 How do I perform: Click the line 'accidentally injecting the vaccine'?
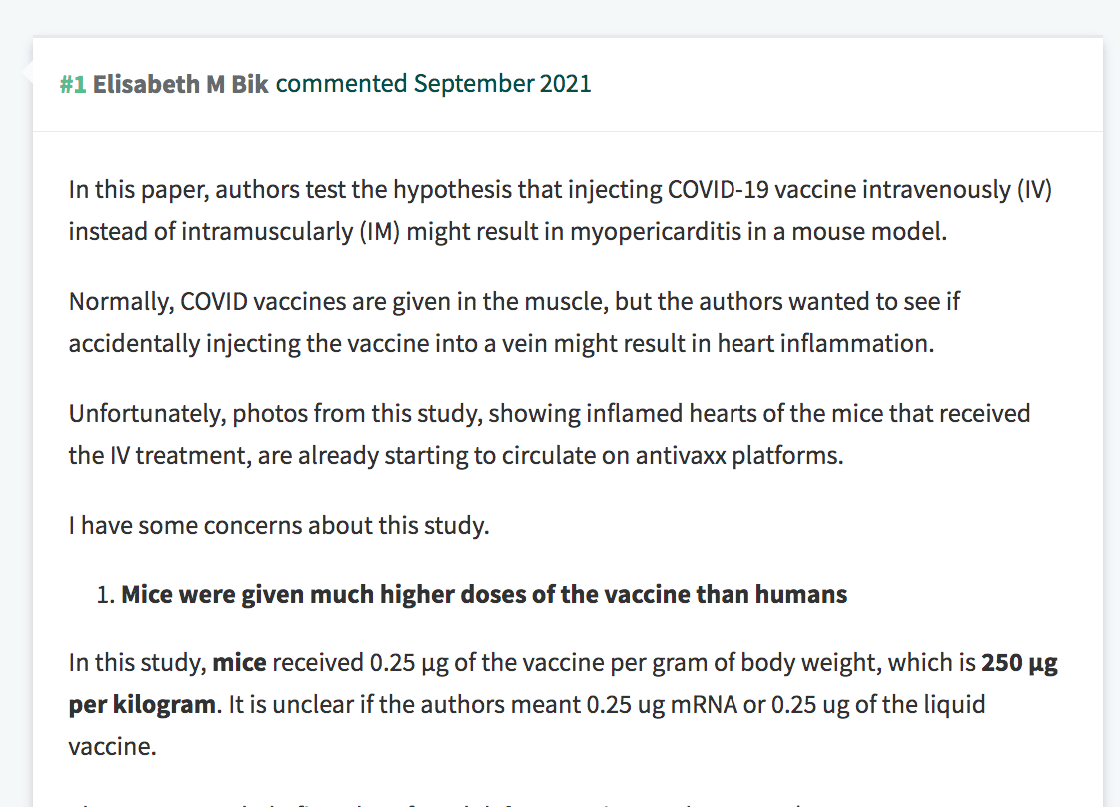point(501,344)
